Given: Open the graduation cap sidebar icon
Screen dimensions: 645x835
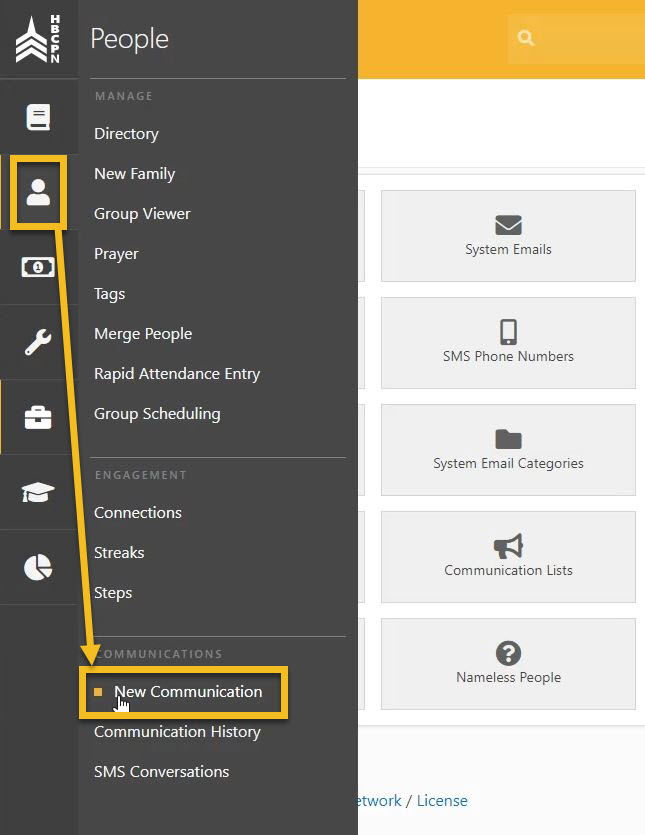Looking at the screenshot, I should click(x=38, y=492).
